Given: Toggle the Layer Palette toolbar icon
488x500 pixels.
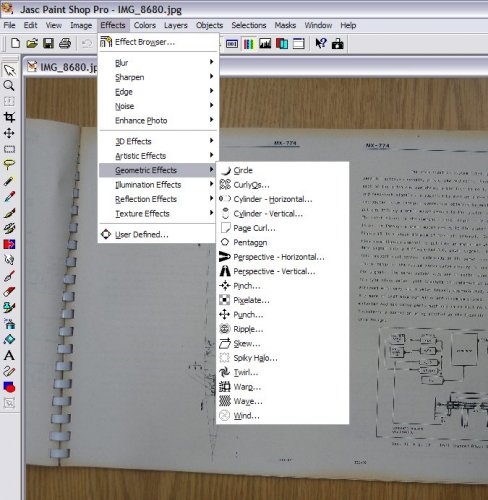Looking at the screenshot, I should (282, 44).
